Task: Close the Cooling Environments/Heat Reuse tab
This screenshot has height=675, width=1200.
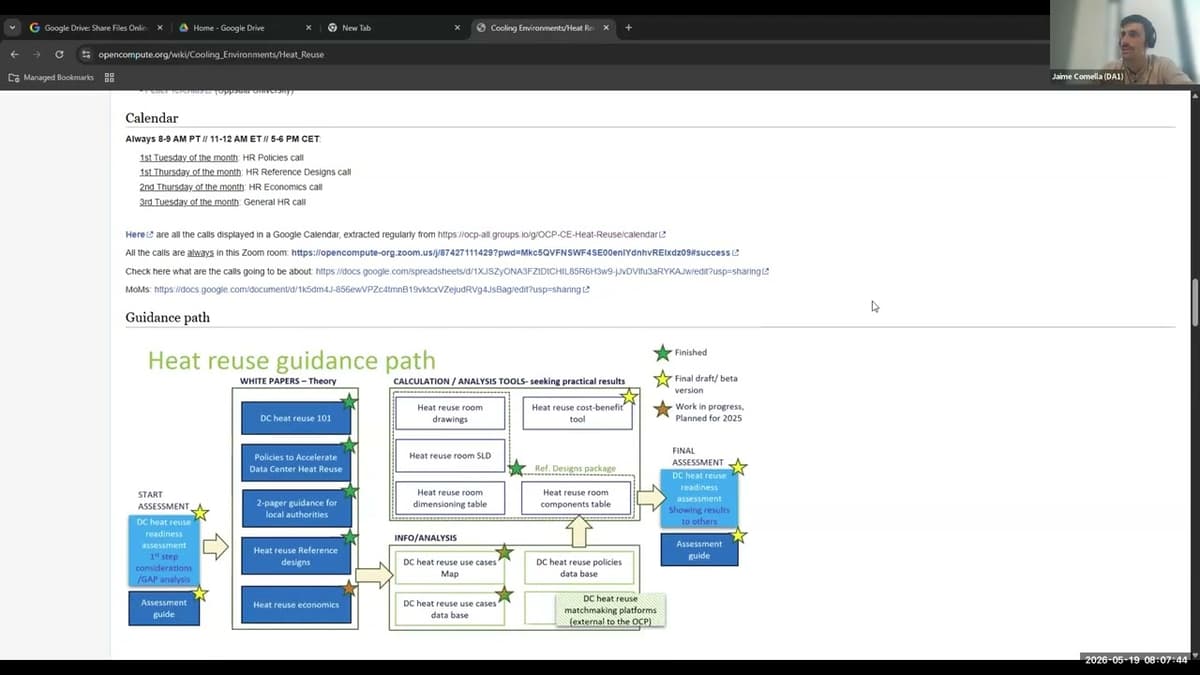Action: (x=606, y=28)
